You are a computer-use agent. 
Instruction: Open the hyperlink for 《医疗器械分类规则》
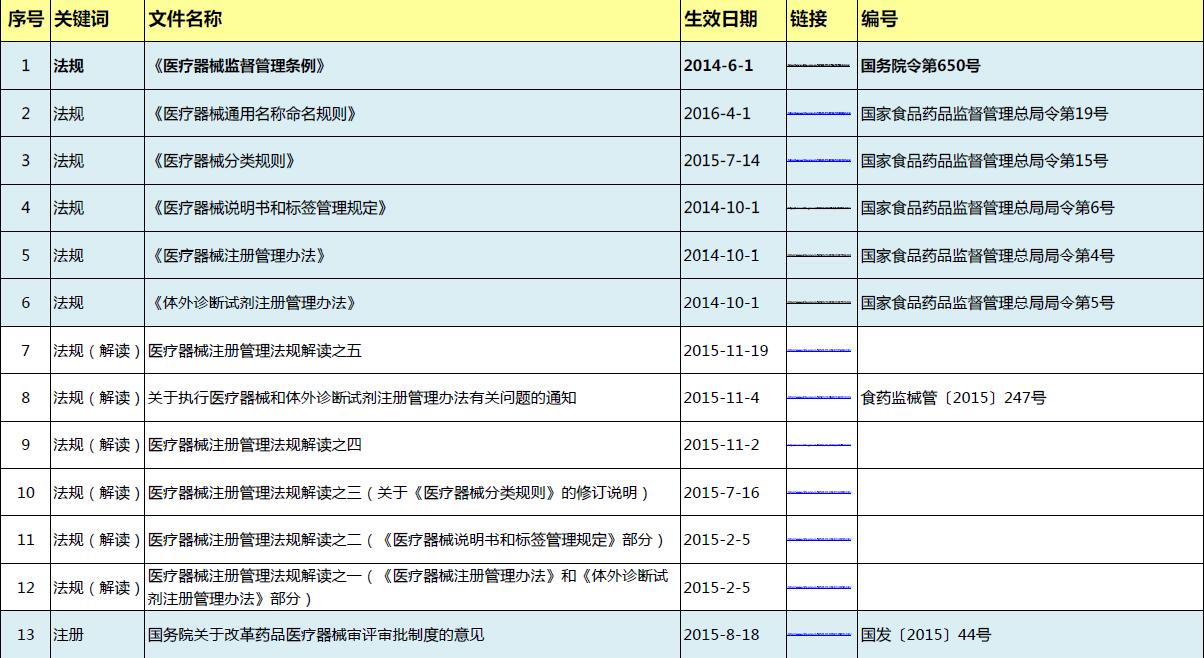pos(819,161)
